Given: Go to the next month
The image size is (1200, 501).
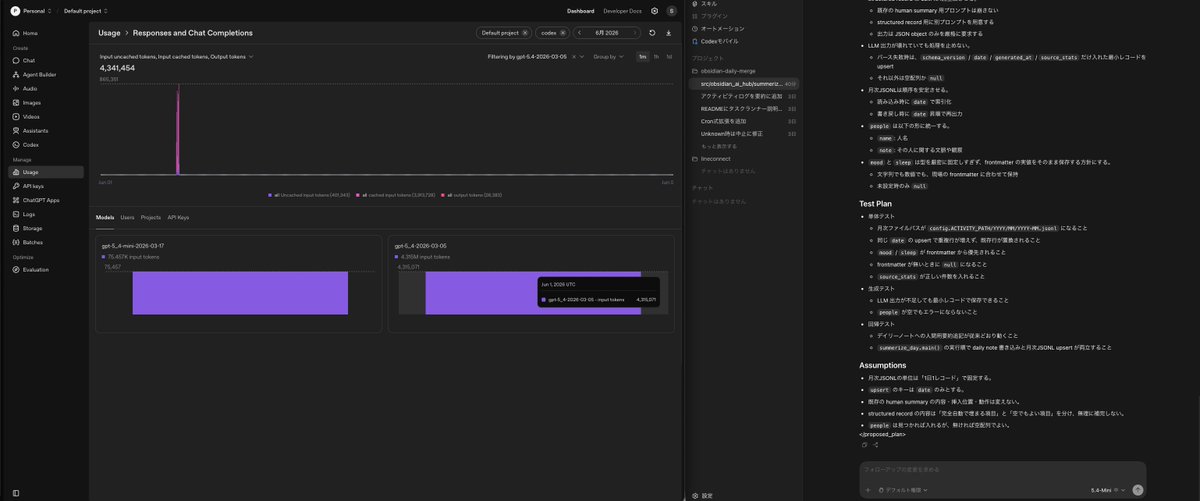Looking at the screenshot, I should point(634,33).
